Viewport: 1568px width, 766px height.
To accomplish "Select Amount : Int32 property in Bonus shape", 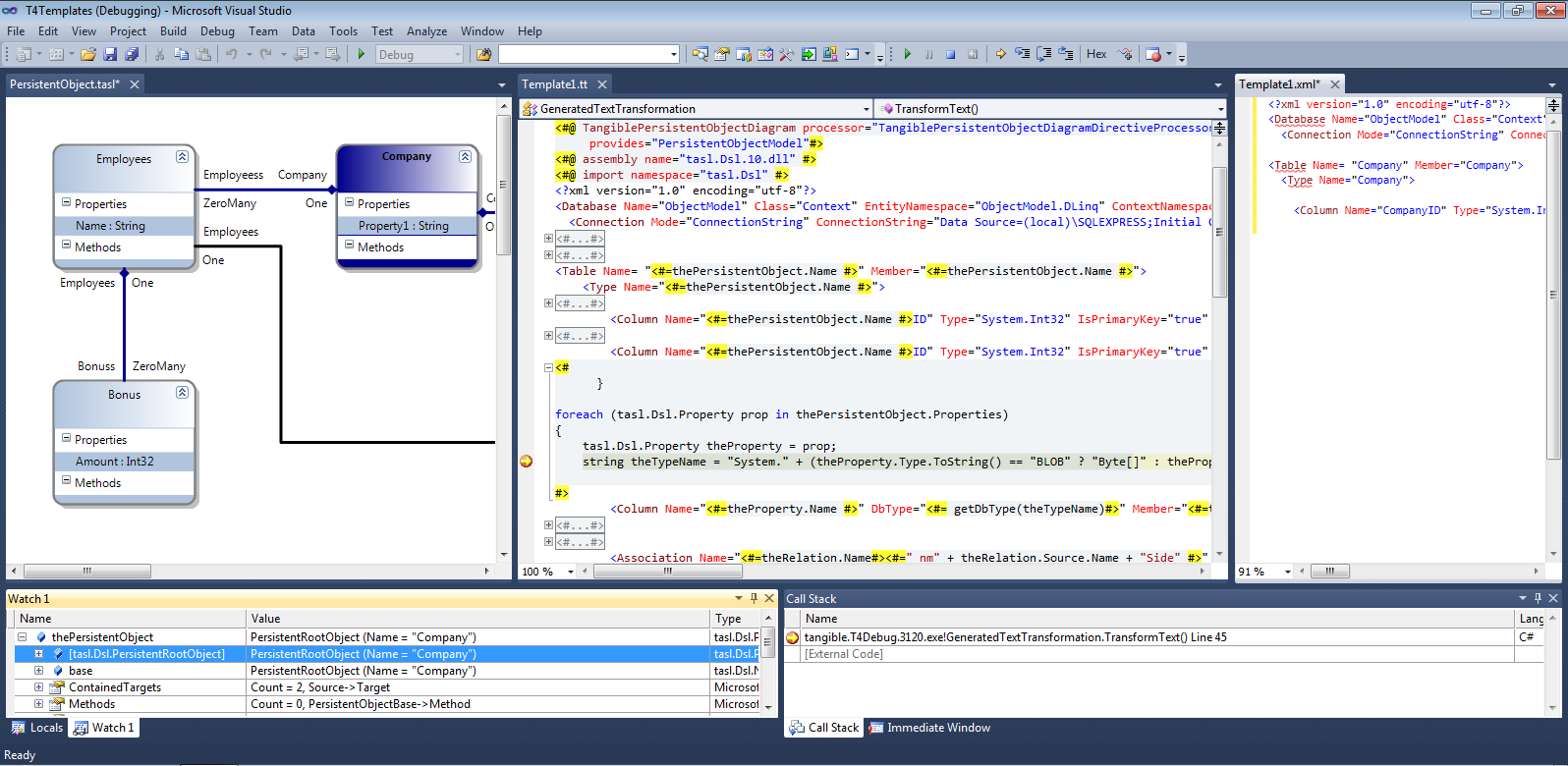I will pos(124,462).
